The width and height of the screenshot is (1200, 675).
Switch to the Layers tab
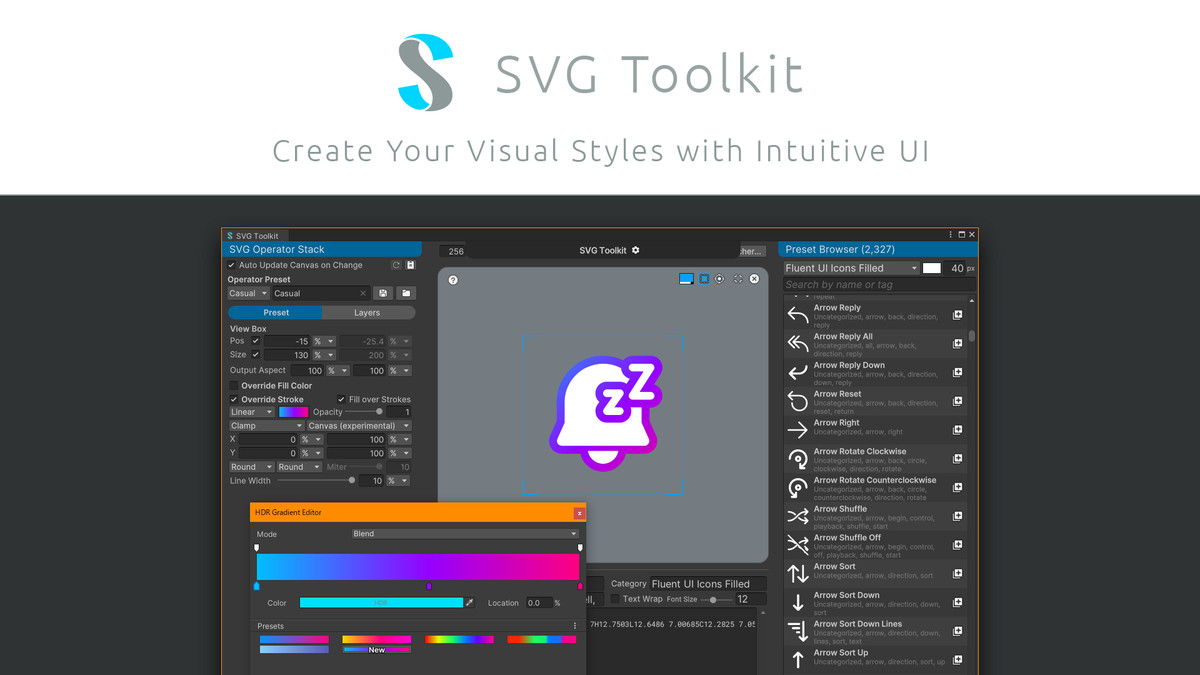(367, 313)
